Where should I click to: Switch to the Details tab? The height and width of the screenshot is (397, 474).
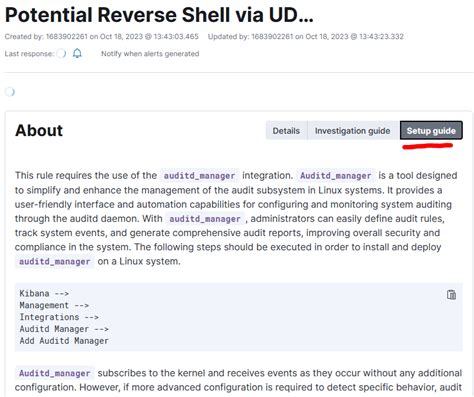(286, 131)
